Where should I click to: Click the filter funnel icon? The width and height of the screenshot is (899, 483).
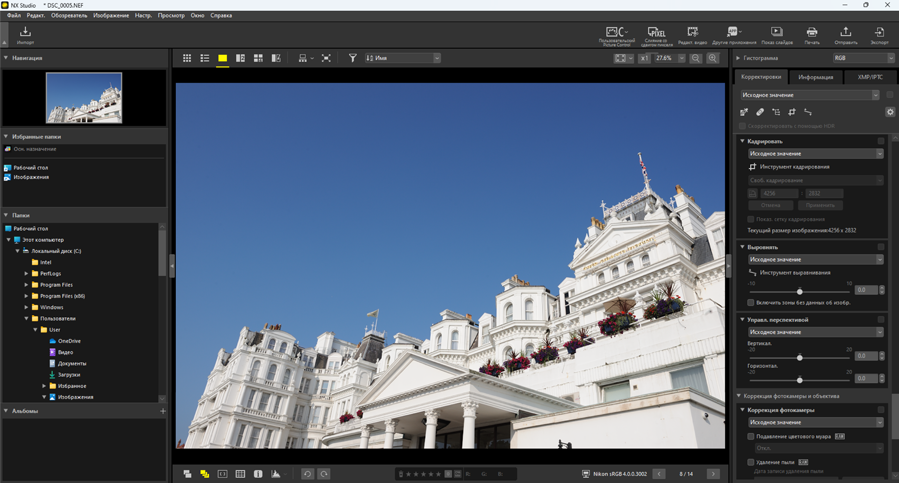pyautogui.click(x=353, y=59)
